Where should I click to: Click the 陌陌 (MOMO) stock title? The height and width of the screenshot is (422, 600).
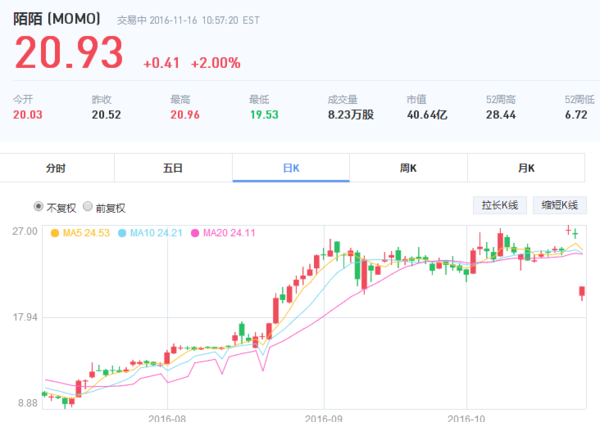(x=57, y=19)
